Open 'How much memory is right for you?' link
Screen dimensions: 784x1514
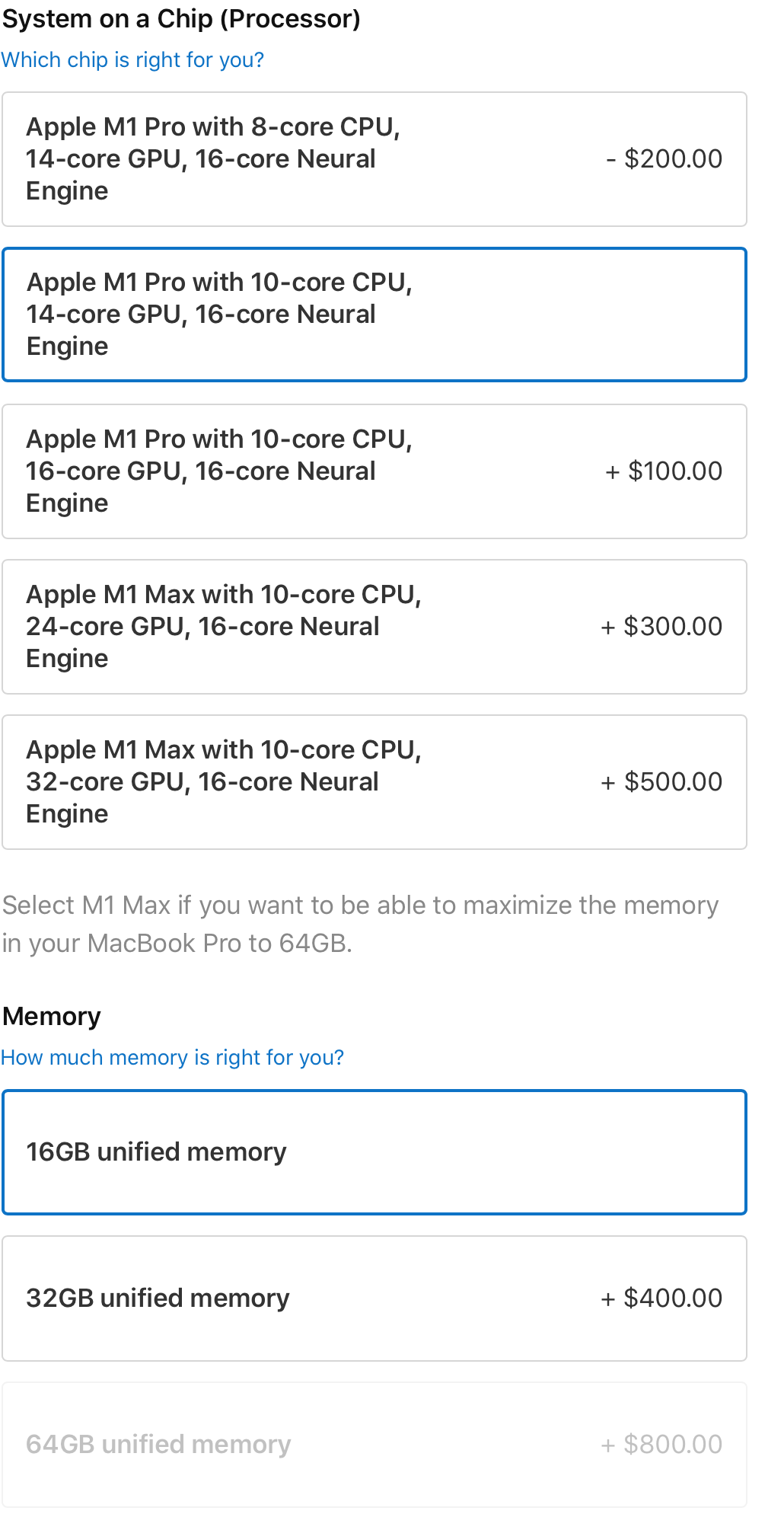coord(172,1058)
